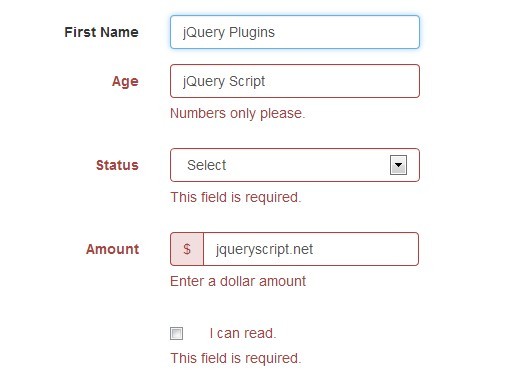Viewport: 509px width, 371px height.
Task: Click the jqueryscript.net text in Amount field
Action: point(264,250)
